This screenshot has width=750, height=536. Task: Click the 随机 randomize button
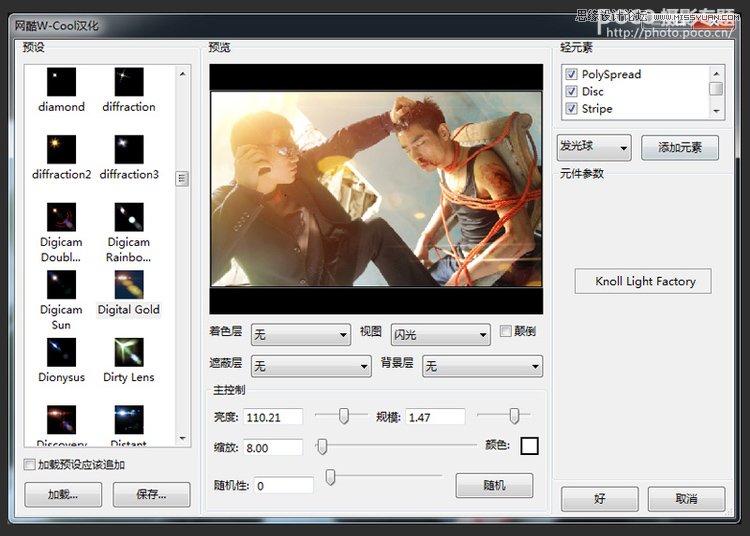click(494, 486)
